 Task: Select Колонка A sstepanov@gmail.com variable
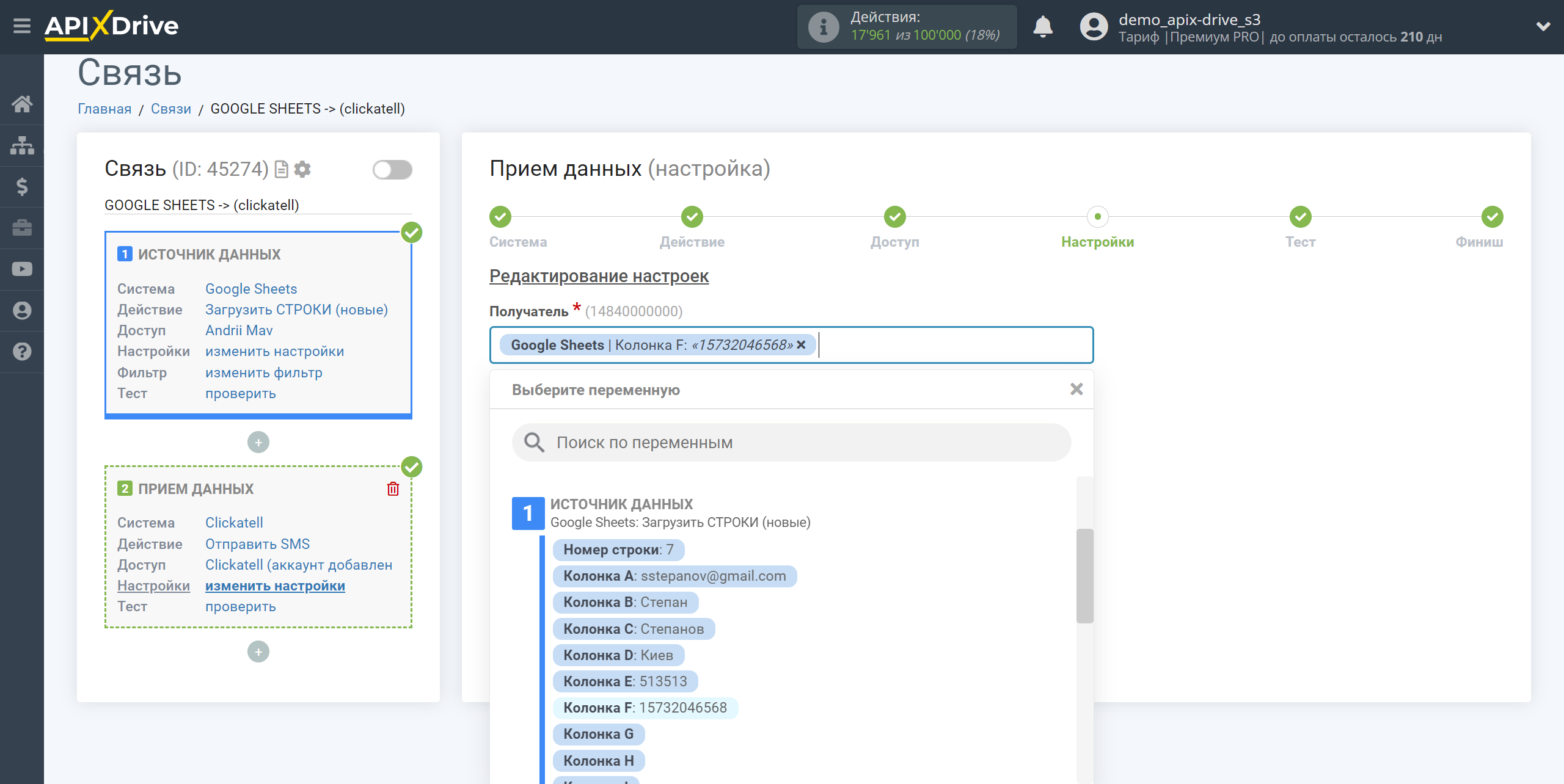(674, 576)
